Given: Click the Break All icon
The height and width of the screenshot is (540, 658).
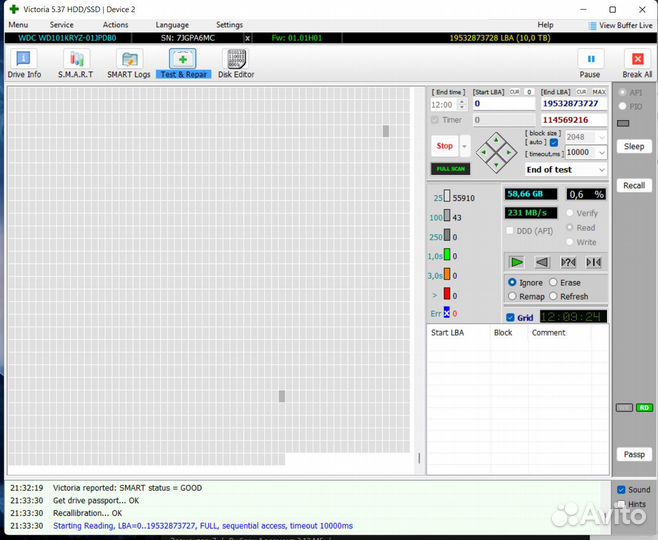Looking at the screenshot, I should point(637,63).
